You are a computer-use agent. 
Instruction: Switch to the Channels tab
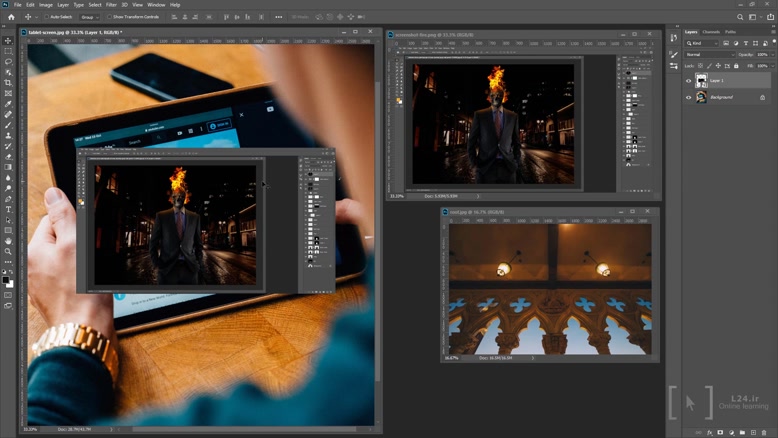(711, 32)
